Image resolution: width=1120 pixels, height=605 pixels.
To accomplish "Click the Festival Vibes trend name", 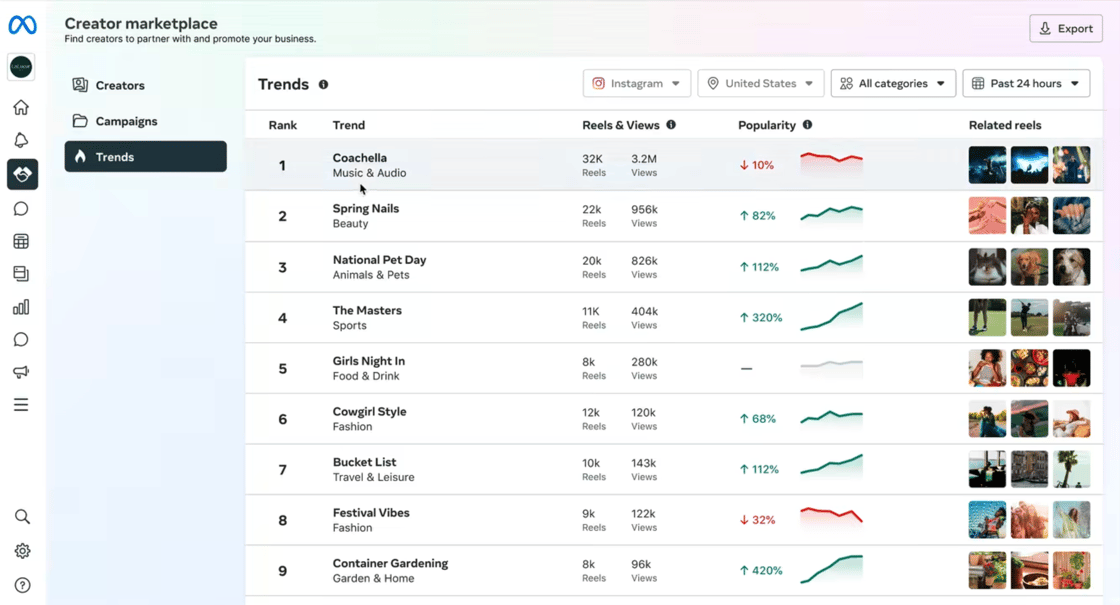I will click(371, 513).
